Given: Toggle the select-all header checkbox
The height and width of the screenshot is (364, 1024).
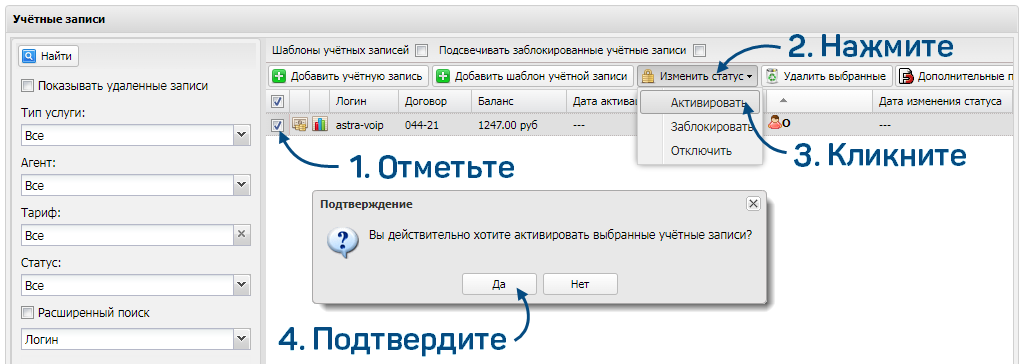Looking at the screenshot, I should point(277,101).
